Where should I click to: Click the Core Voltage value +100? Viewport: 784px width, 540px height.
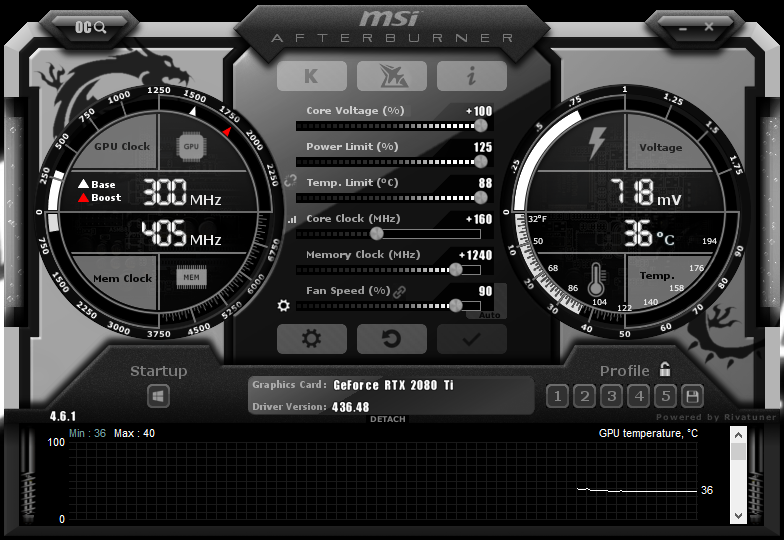point(479,111)
